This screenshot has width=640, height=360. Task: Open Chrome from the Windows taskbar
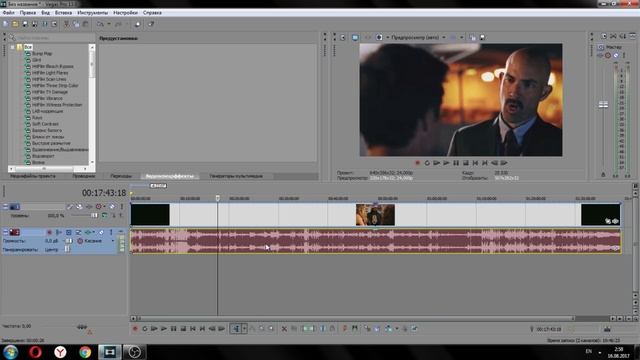[85, 352]
